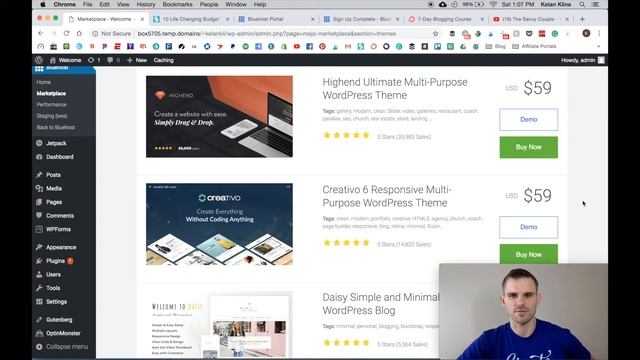Open the Chrome menu in menu bar
The image size is (640, 360).
(x=64, y=4)
